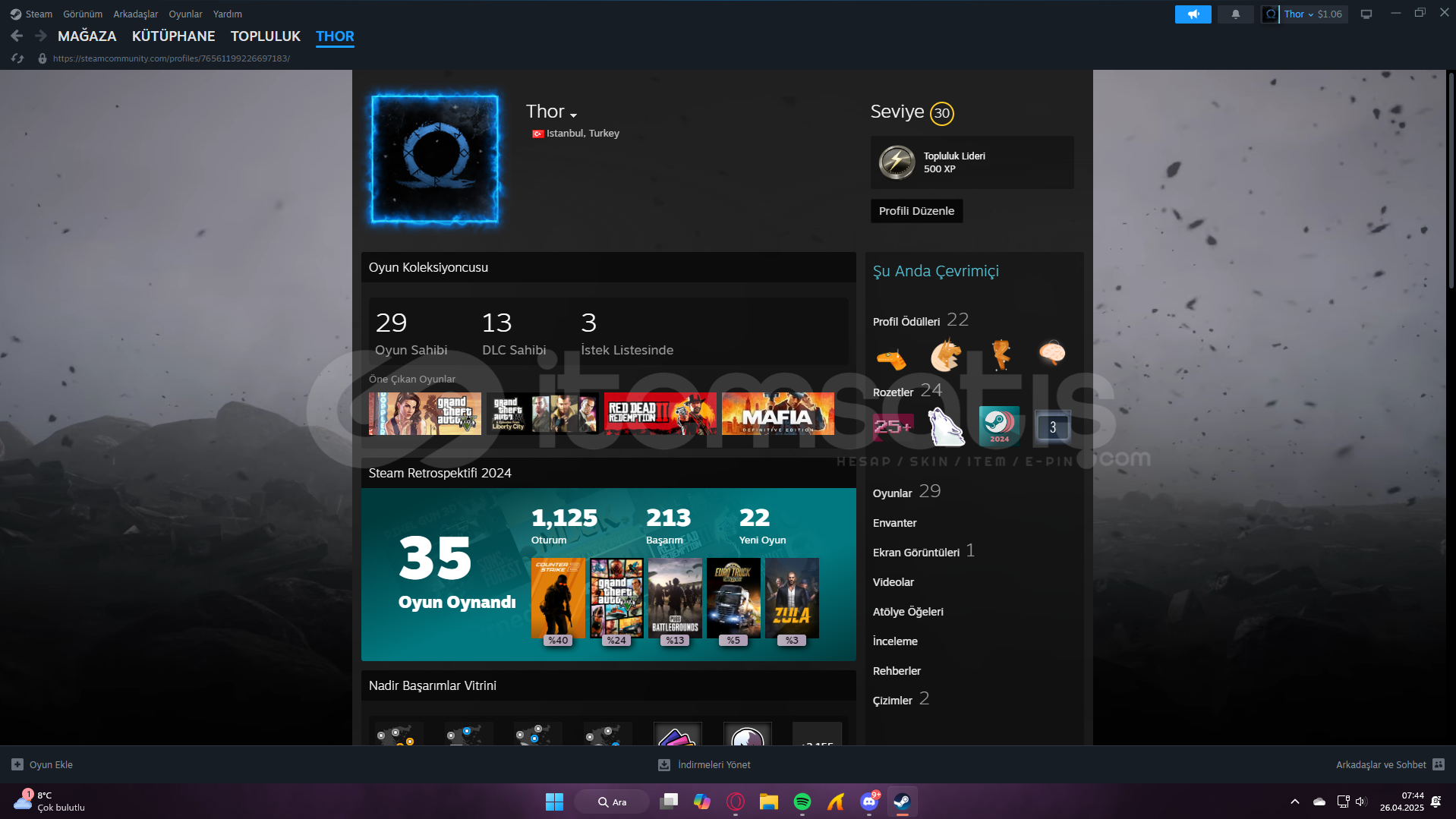1456x819 pixels.
Task: Open the Red Dead Redemption II featured banner
Action: pyautogui.click(x=660, y=414)
